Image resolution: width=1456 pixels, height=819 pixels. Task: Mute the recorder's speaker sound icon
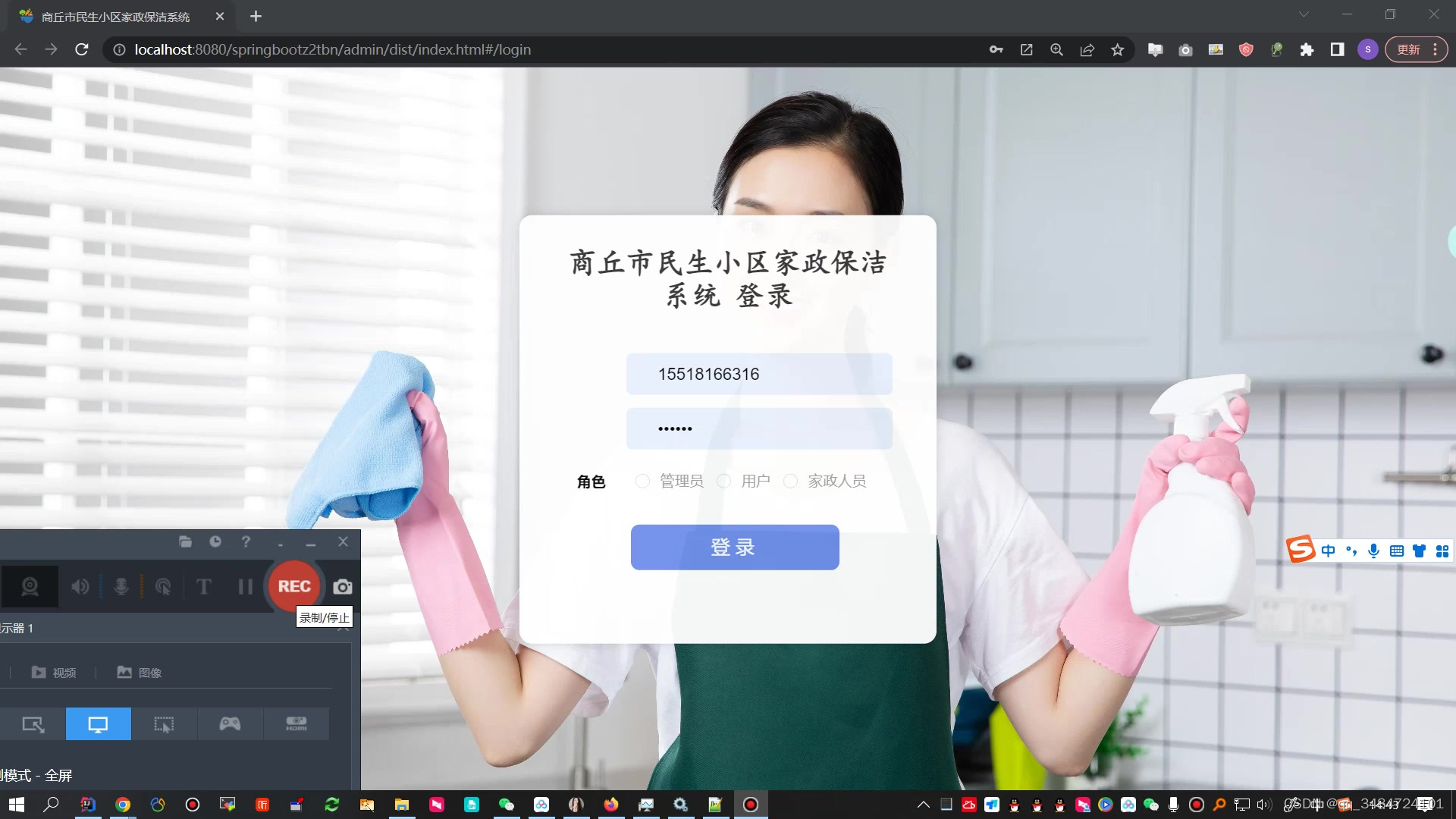pos(80,586)
